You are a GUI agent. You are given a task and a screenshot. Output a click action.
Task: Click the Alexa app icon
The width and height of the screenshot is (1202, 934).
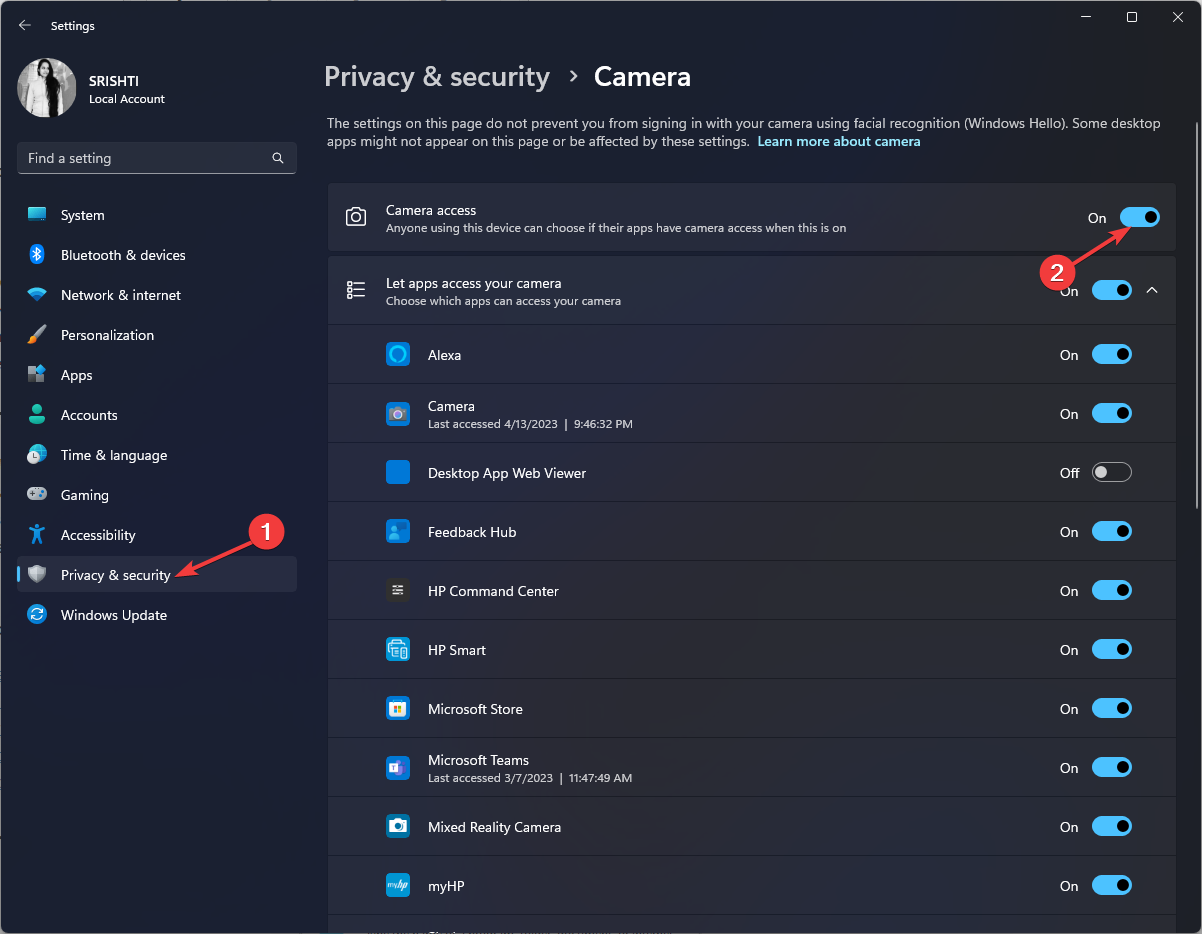coord(398,354)
